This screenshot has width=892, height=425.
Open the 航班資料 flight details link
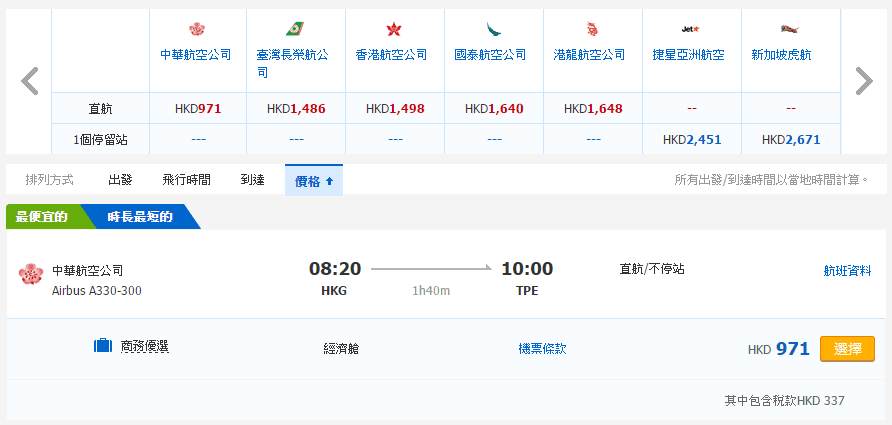pos(846,270)
